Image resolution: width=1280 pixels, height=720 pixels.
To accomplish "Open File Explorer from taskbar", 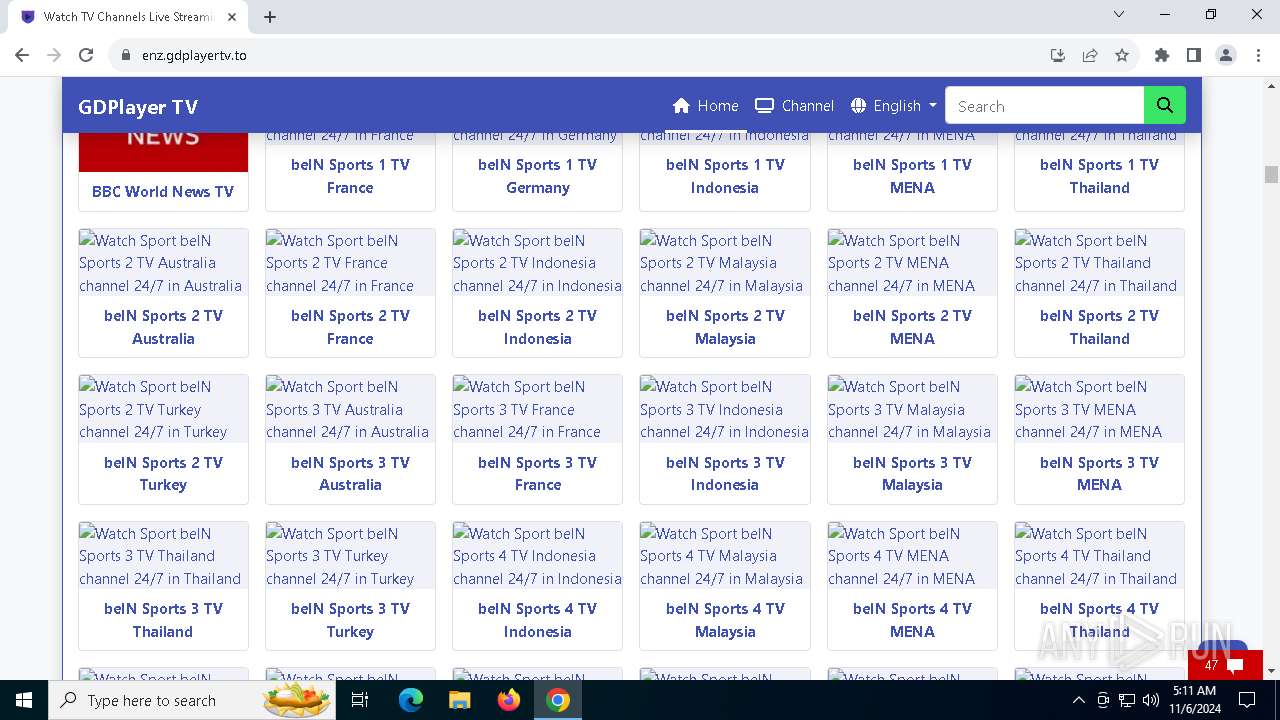I will [x=459, y=700].
